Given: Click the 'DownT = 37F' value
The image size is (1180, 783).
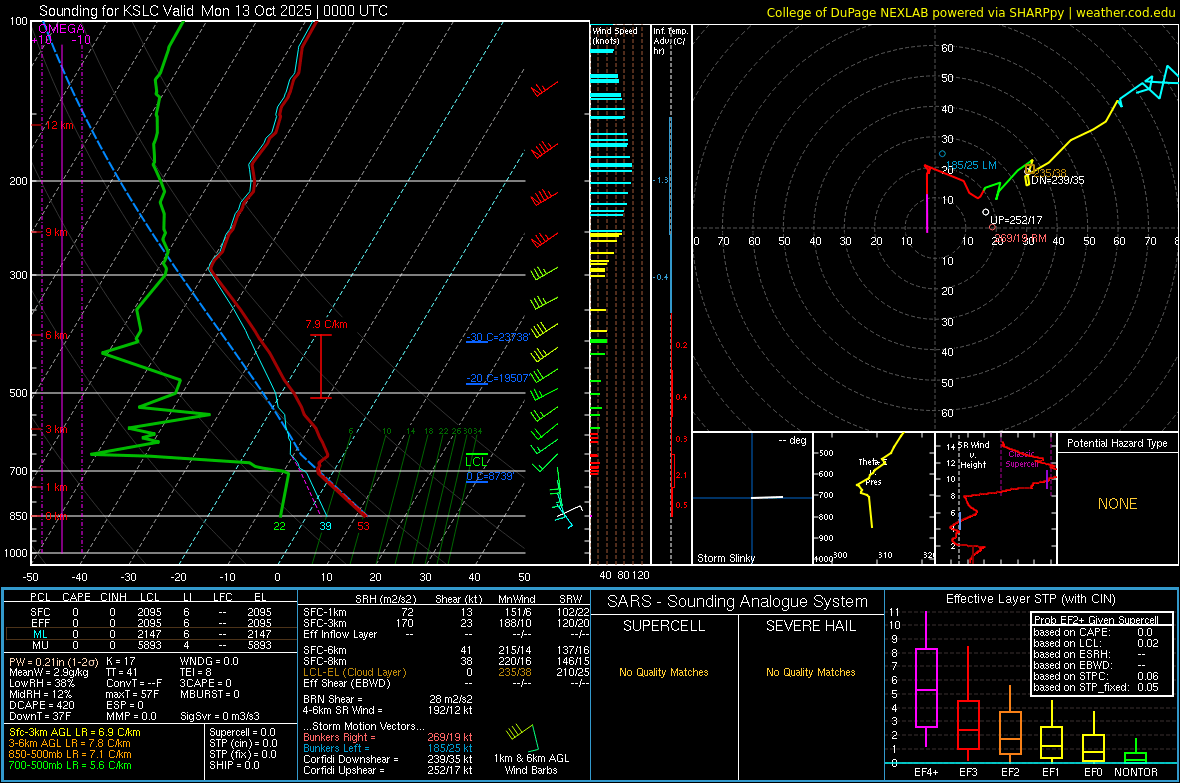Looking at the screenshot, I should click(40, 717).
